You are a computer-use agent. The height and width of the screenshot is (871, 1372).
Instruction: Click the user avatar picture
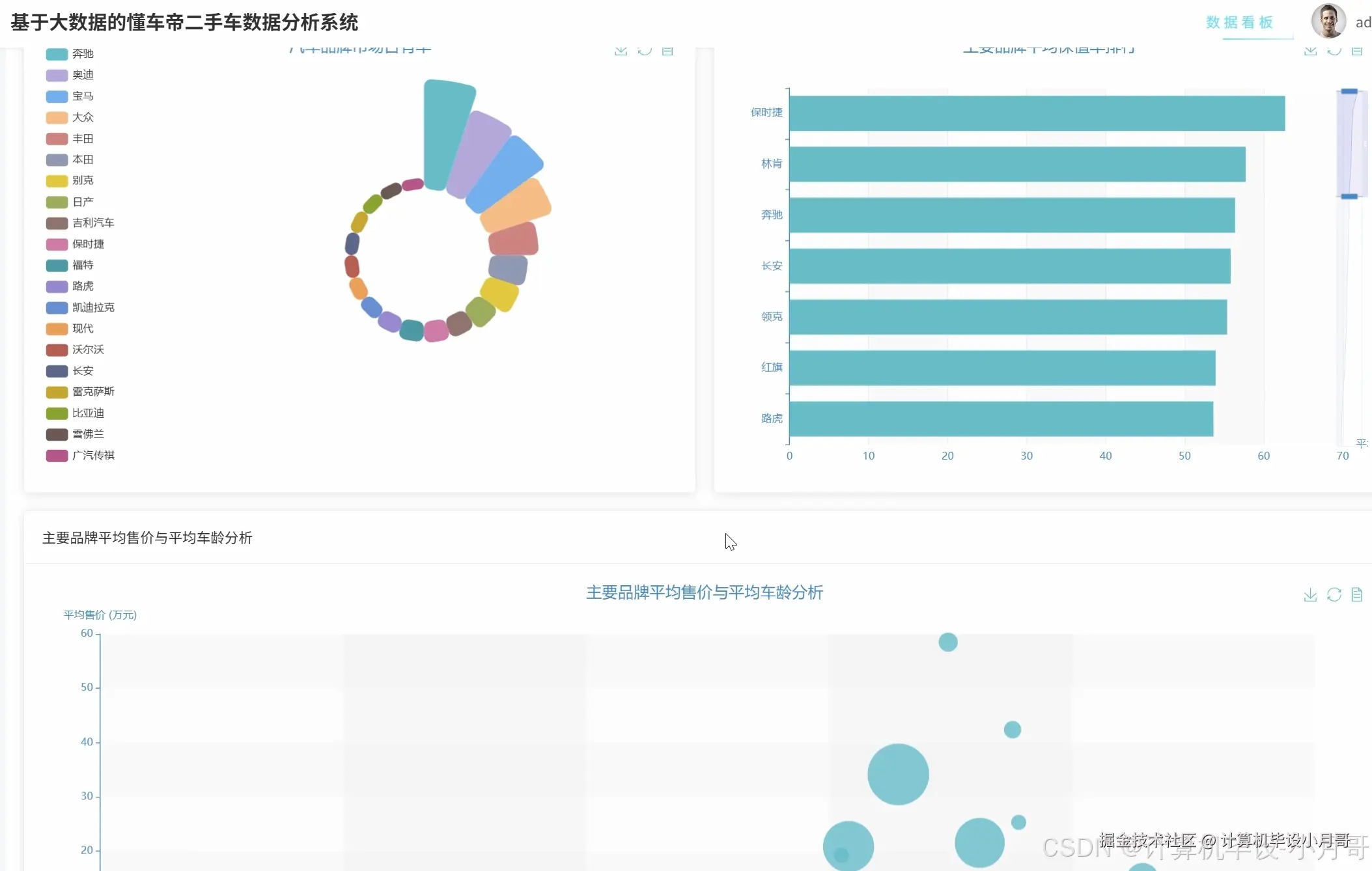[1328, 21]
